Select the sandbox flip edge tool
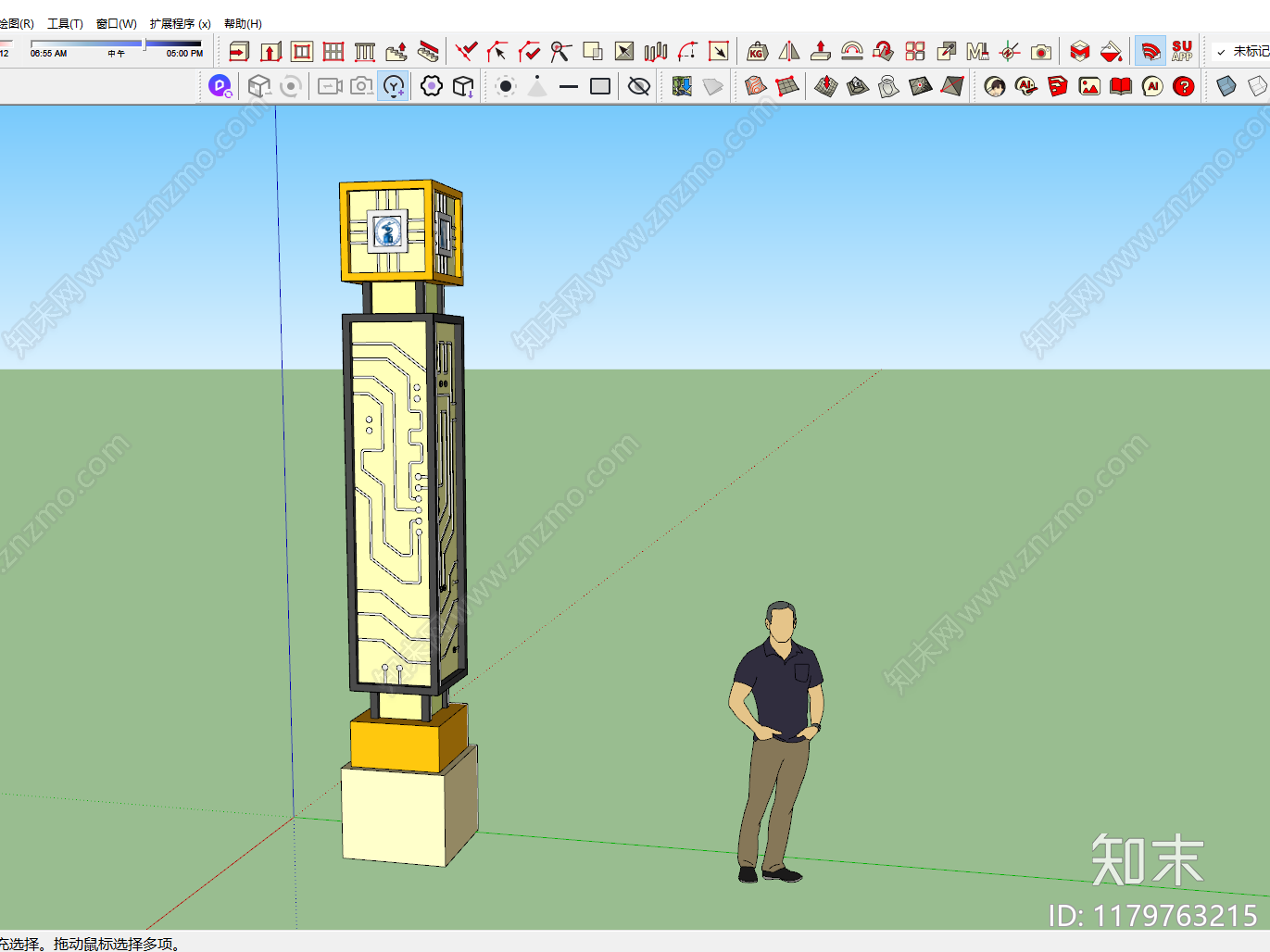 [x=952, y=87]
